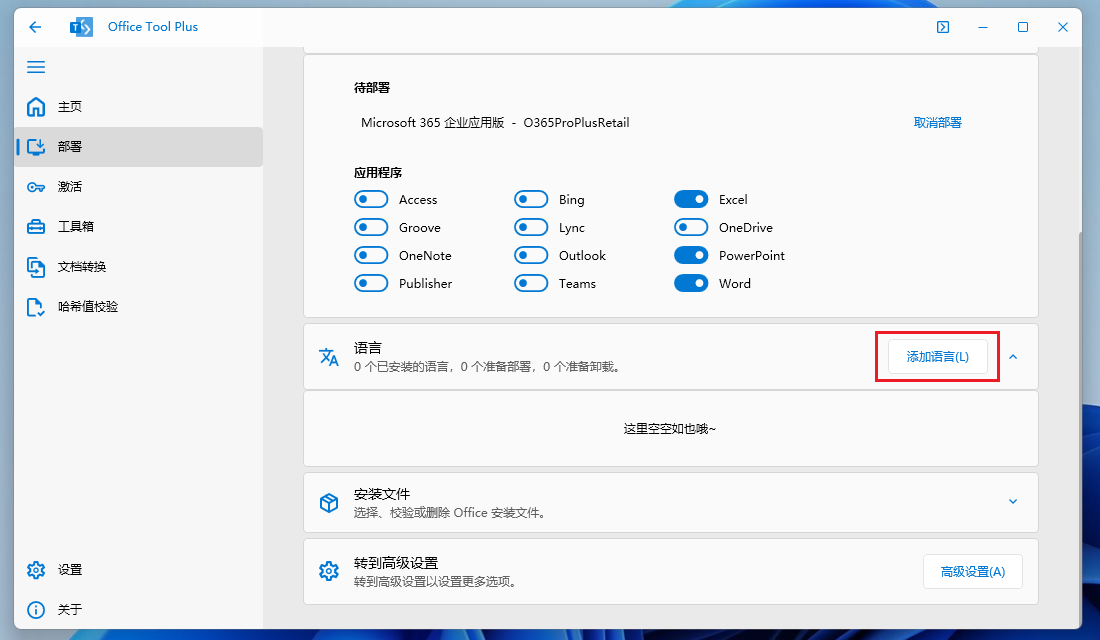Open 激活 activation page
Image resolution: width=1100 pixels, height=640 pixels.
(x=138, y=187)
